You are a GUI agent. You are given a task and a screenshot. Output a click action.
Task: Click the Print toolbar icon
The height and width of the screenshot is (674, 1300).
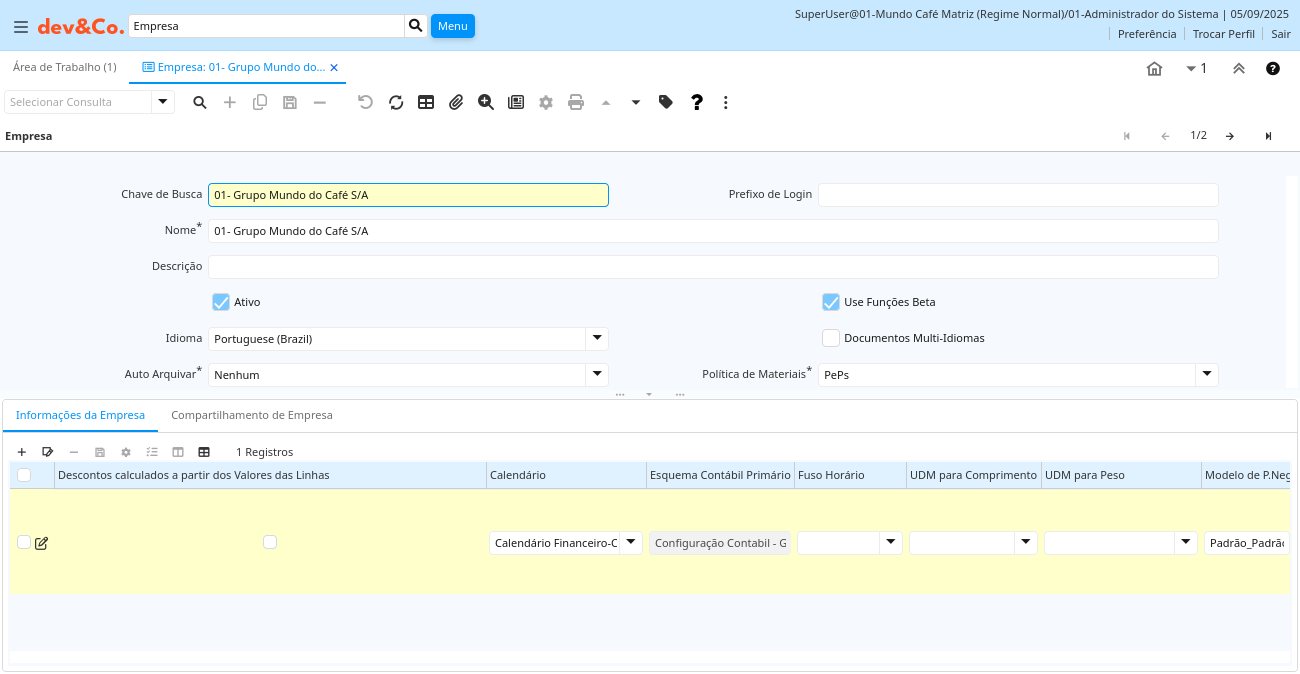(x=576, y=102)
